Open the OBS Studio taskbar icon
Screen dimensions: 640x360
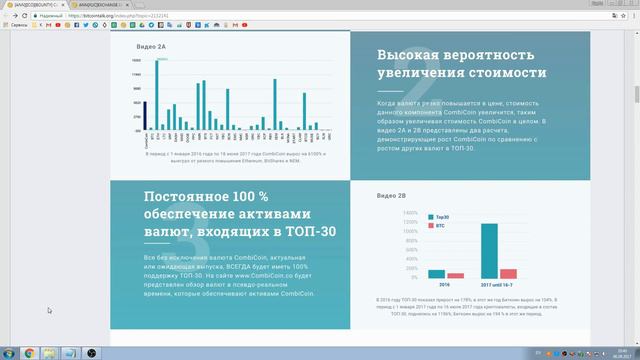[x=91, y=353]
